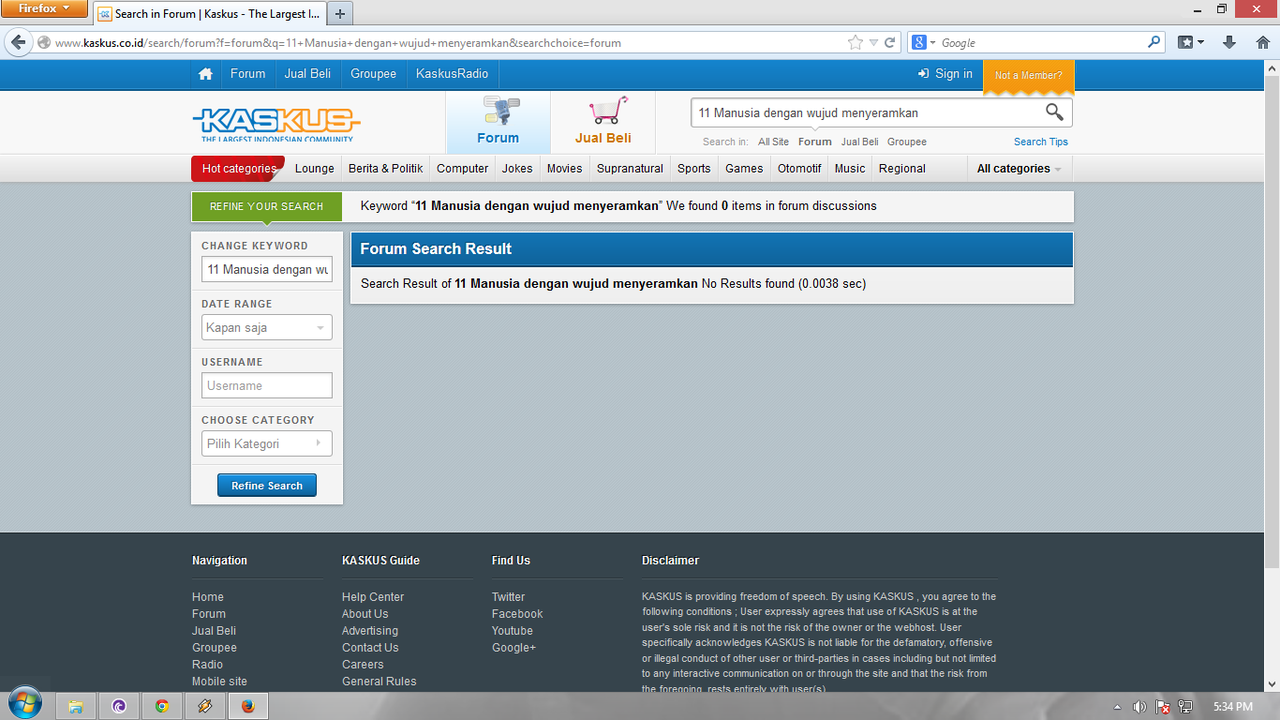Open Help Center footer link

[x=373, y=597]
